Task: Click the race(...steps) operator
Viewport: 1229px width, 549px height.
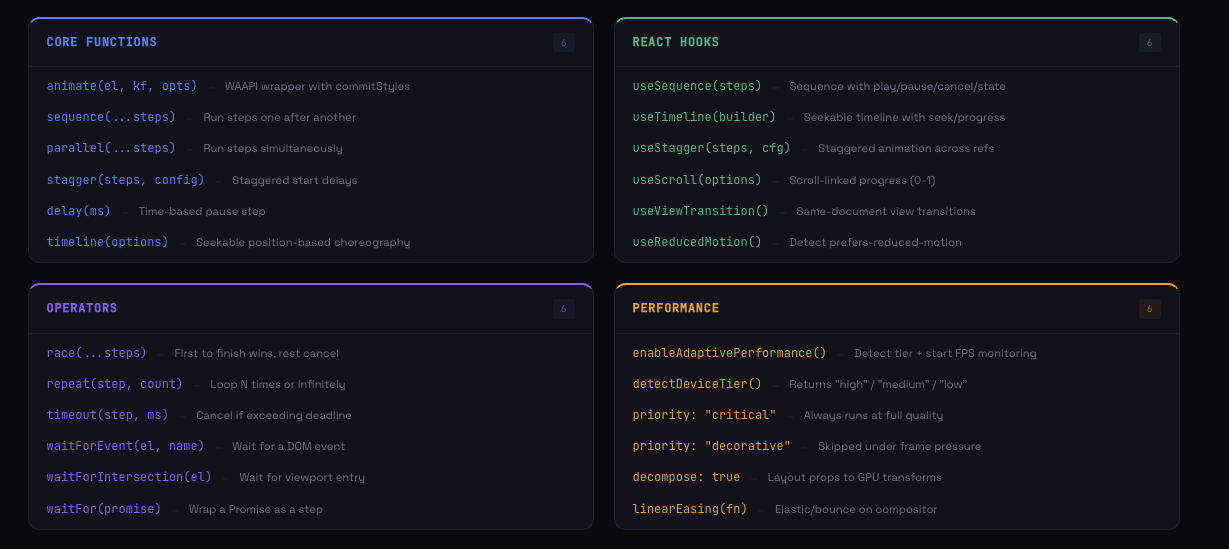Action: click(x=96, y=353)
